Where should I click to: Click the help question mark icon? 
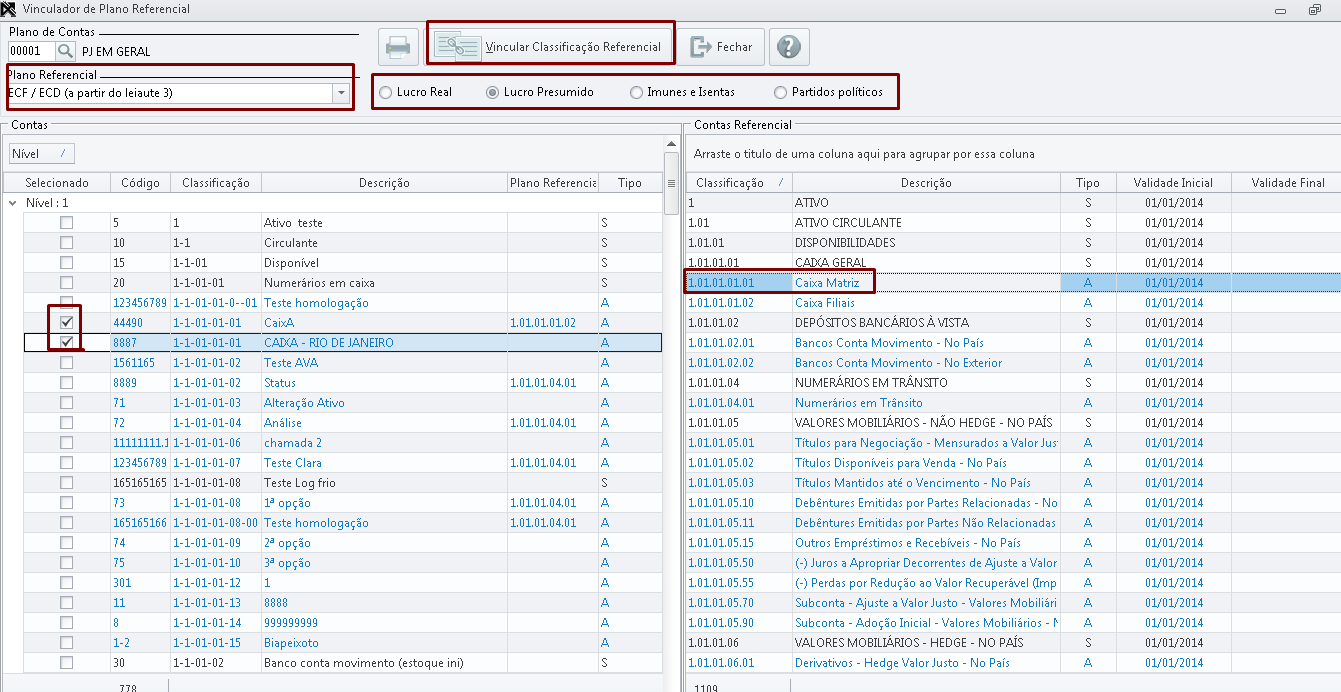click(x=789, y=47)
